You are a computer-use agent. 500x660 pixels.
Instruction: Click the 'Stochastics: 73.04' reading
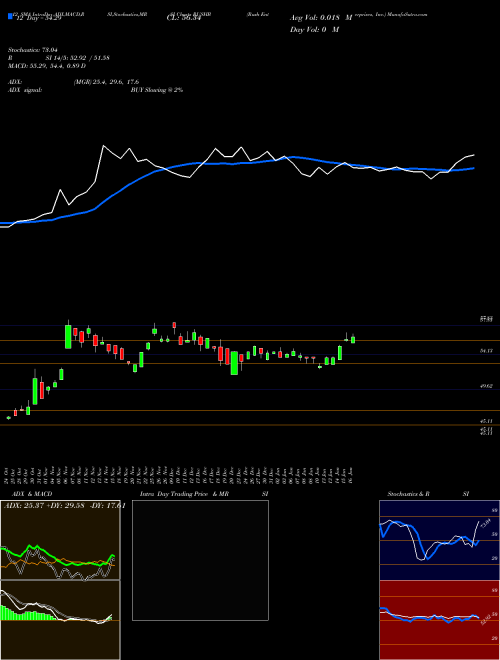32,50
